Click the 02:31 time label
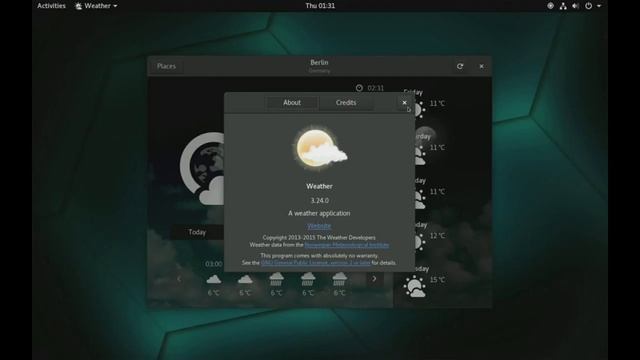 pyautogui.click(x=376, y=88)
